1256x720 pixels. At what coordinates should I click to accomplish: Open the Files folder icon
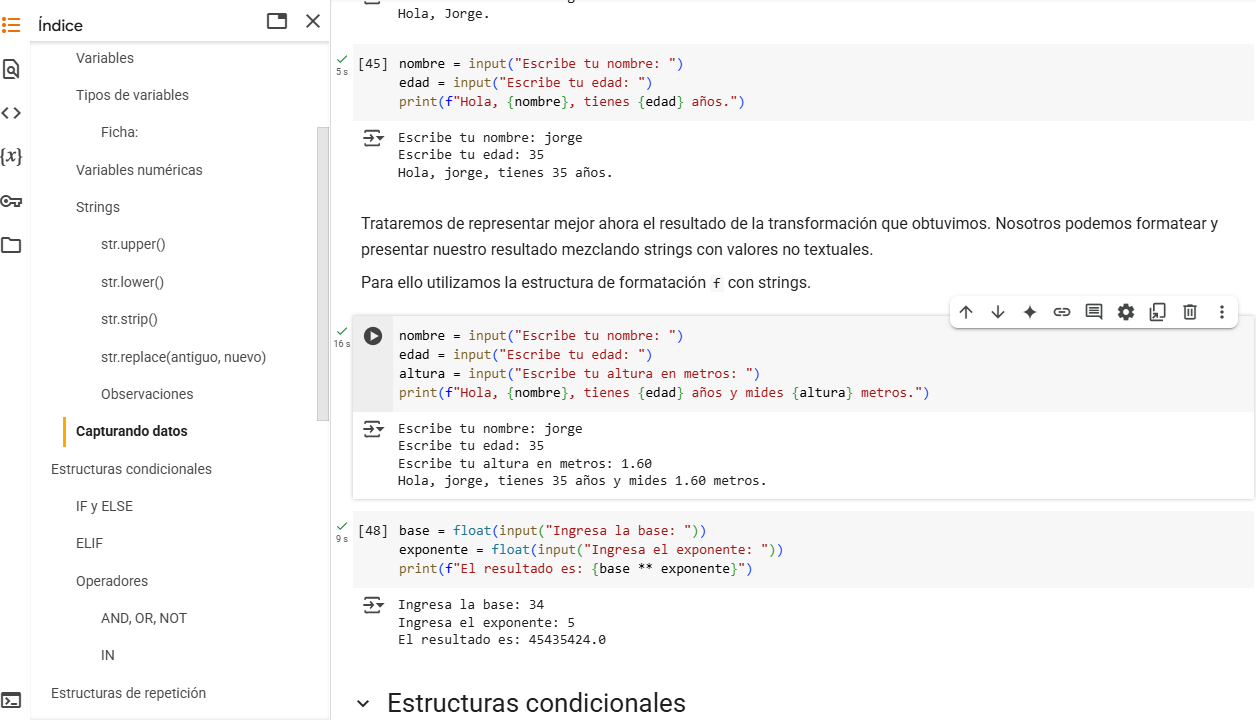(x=11, y=245)
